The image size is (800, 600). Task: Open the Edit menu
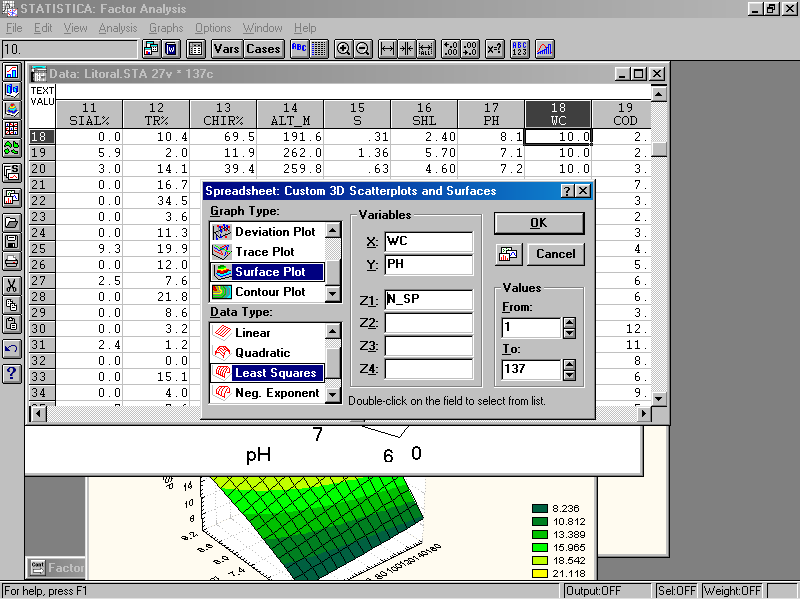pyautogui.click(x=43, y=28)
